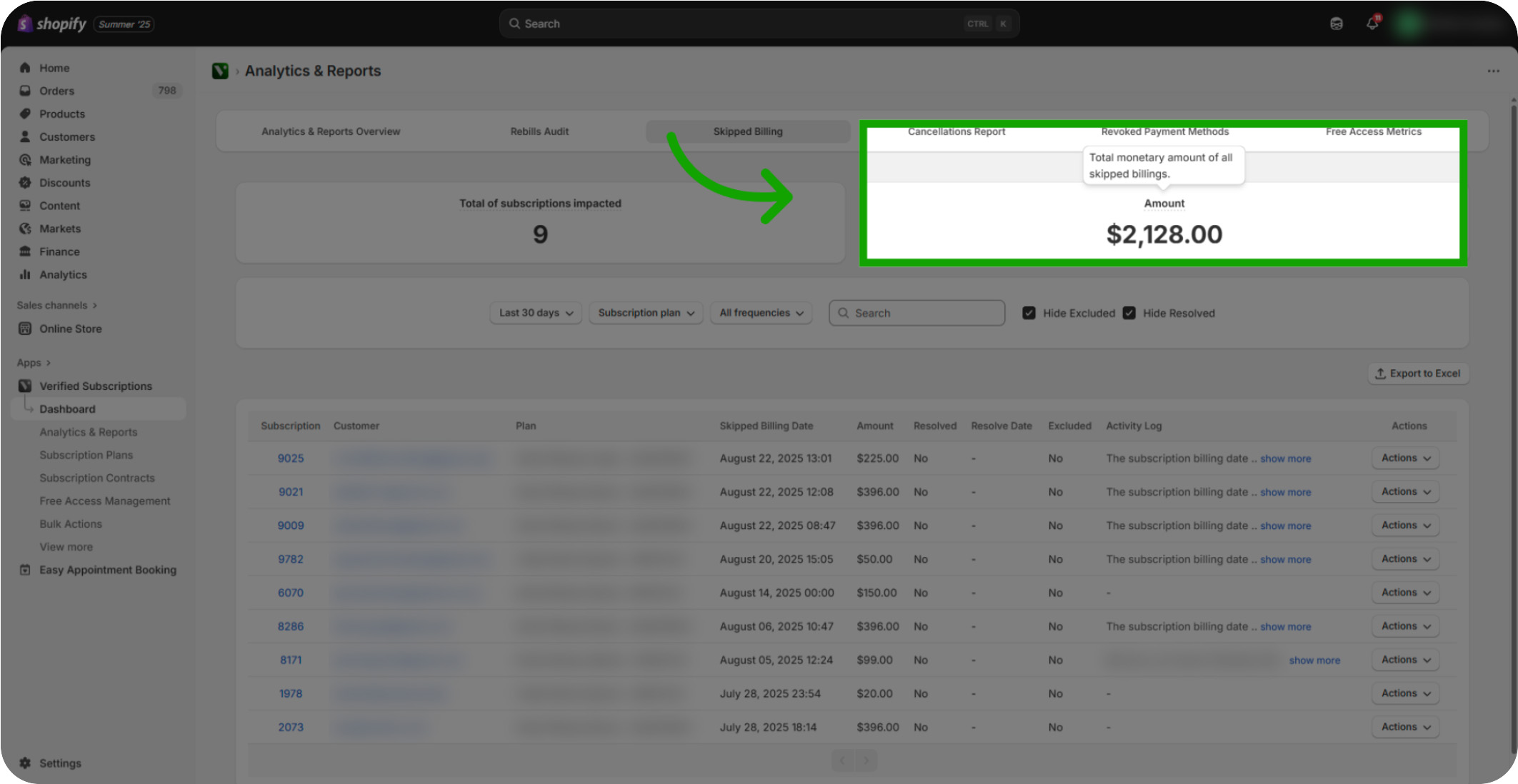Click the Easy Appointment Booking icon
The image size is (1518, 784).
[x=25, y=570]
